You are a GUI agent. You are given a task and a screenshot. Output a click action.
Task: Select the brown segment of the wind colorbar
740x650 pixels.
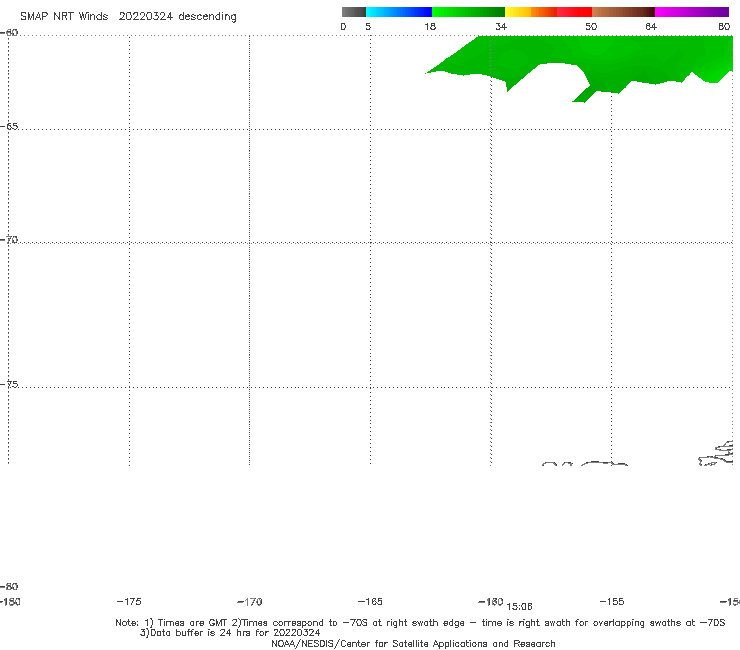pyautogui.click(x=623, y=12)
